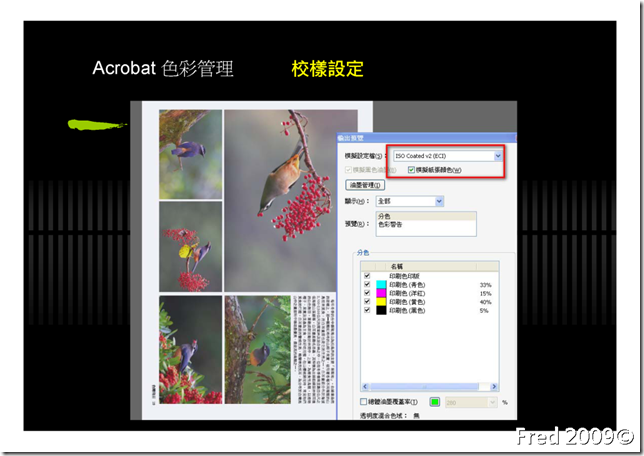Uncheck the magenta 洋紅 plate checkbox
644x456 pixels.
pos(367,293)
